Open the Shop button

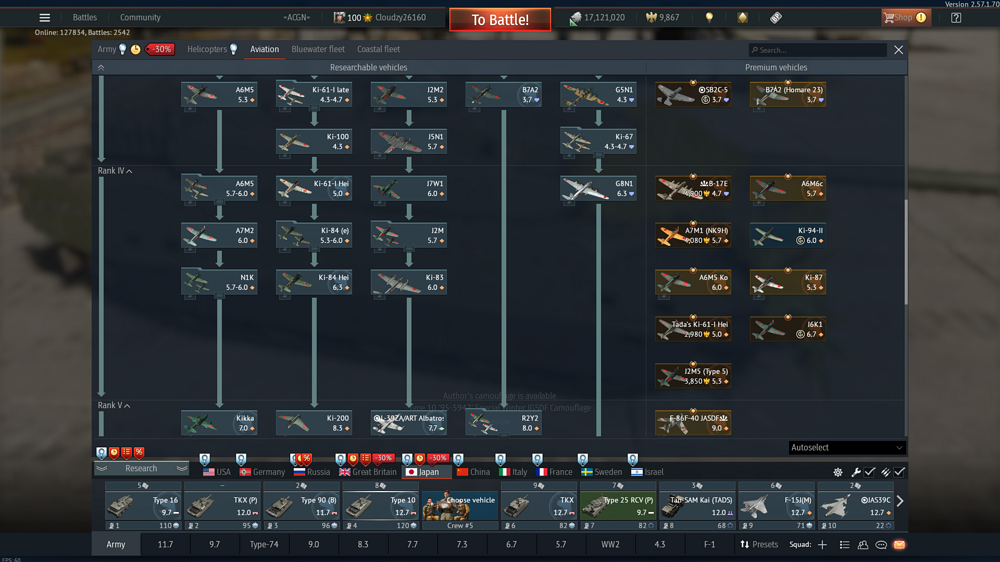point(905,18)
